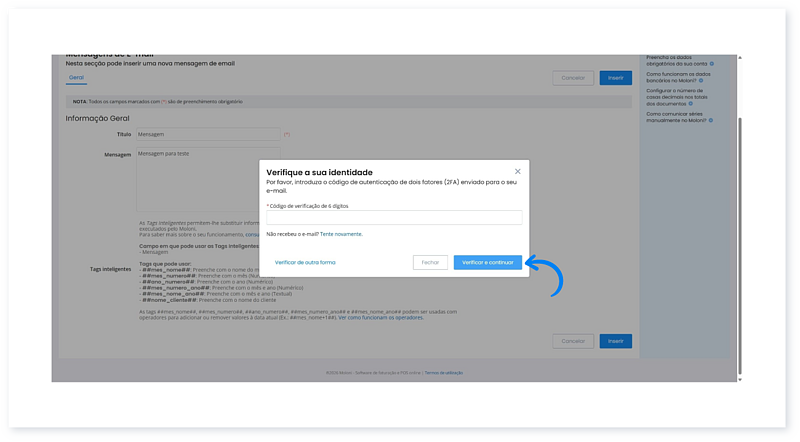Click the Título text field

point(207,134)
